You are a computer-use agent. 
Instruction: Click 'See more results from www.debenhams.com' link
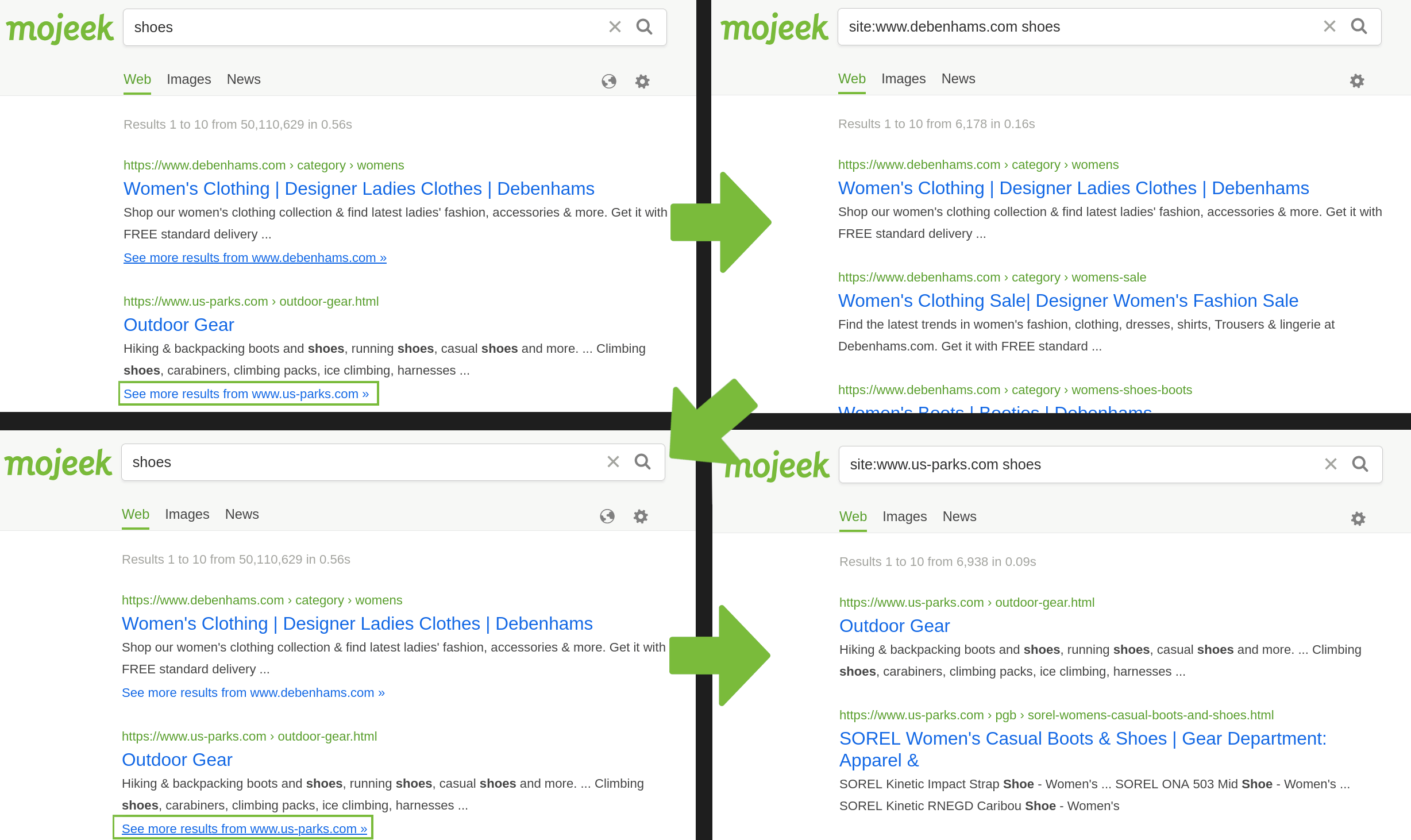point(253,257)
